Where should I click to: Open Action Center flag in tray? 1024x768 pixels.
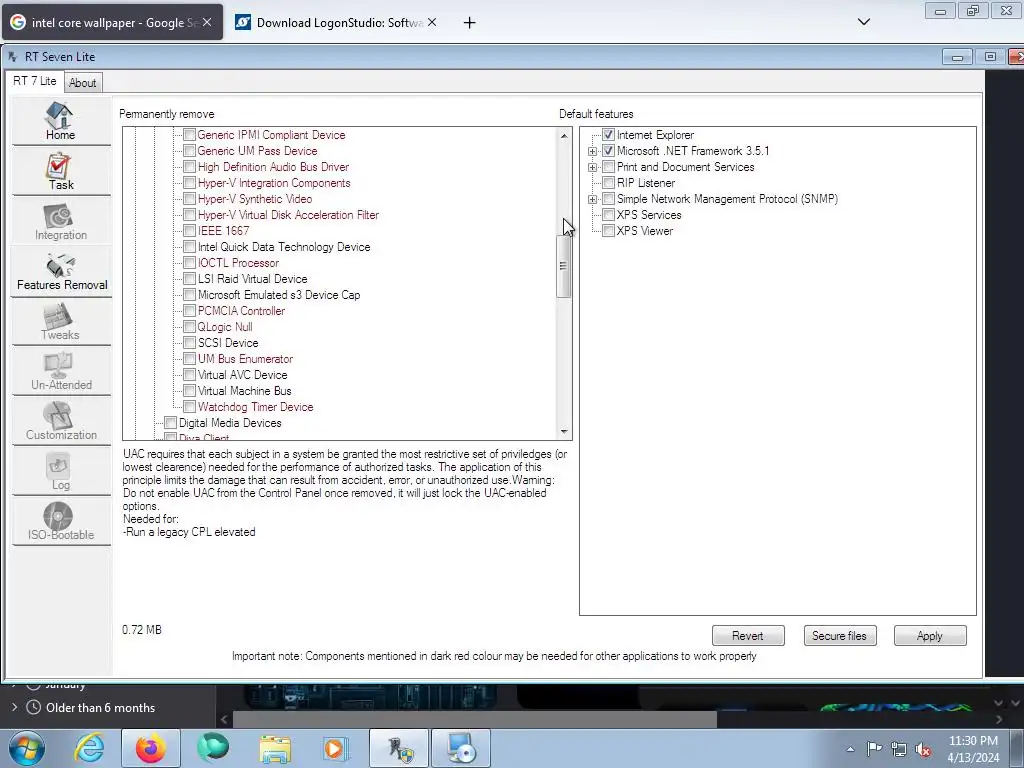pos(874,749)
